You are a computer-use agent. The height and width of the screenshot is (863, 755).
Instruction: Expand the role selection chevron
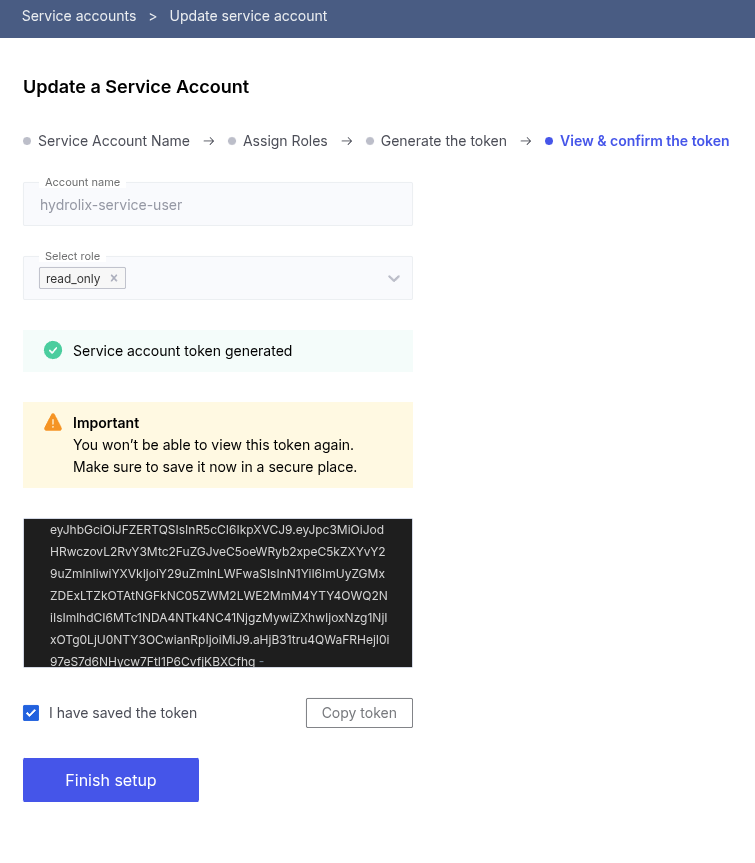pos(393,278)
